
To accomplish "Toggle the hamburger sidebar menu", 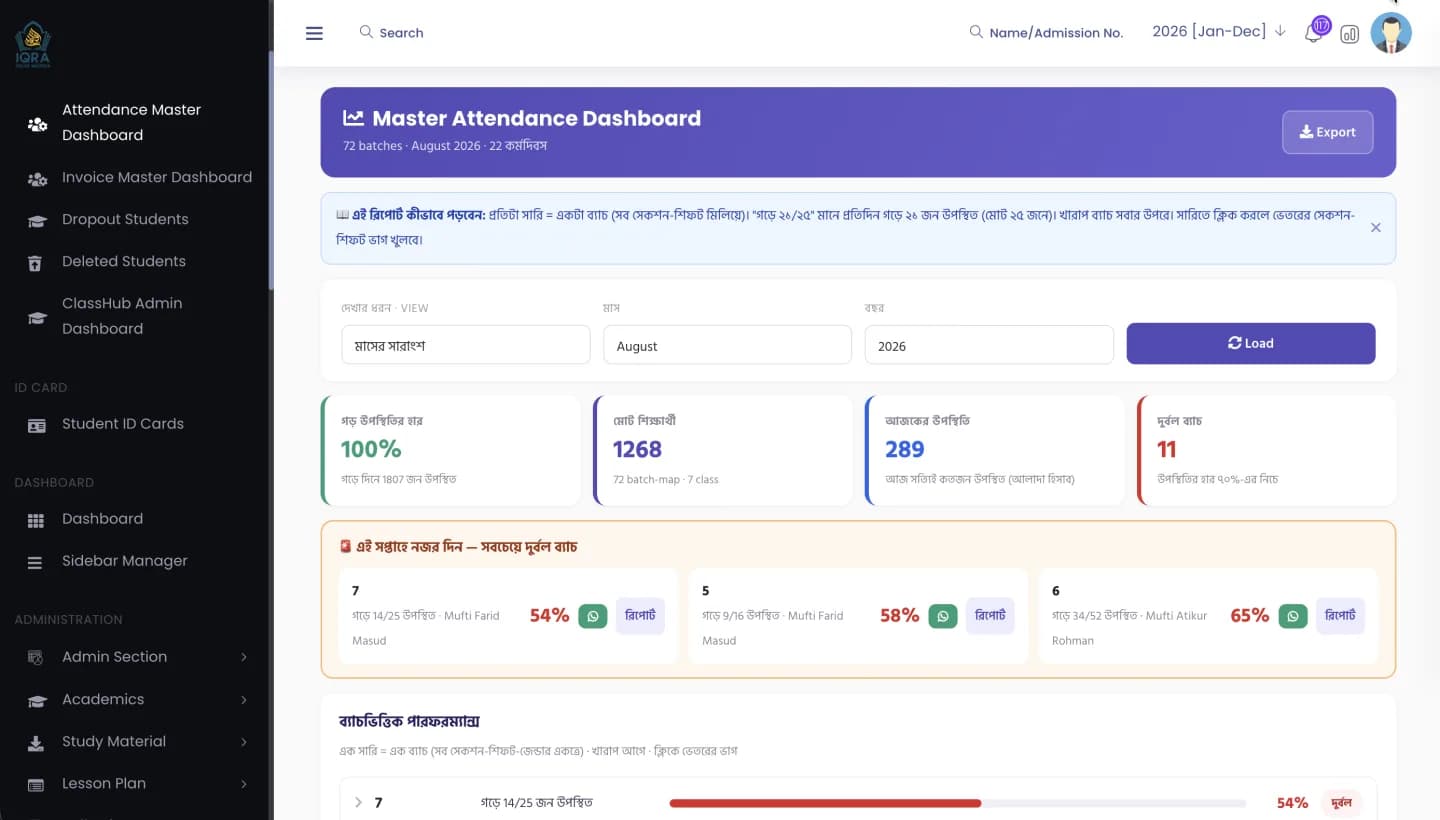I will pyautogui.click(x=314, y=33).
